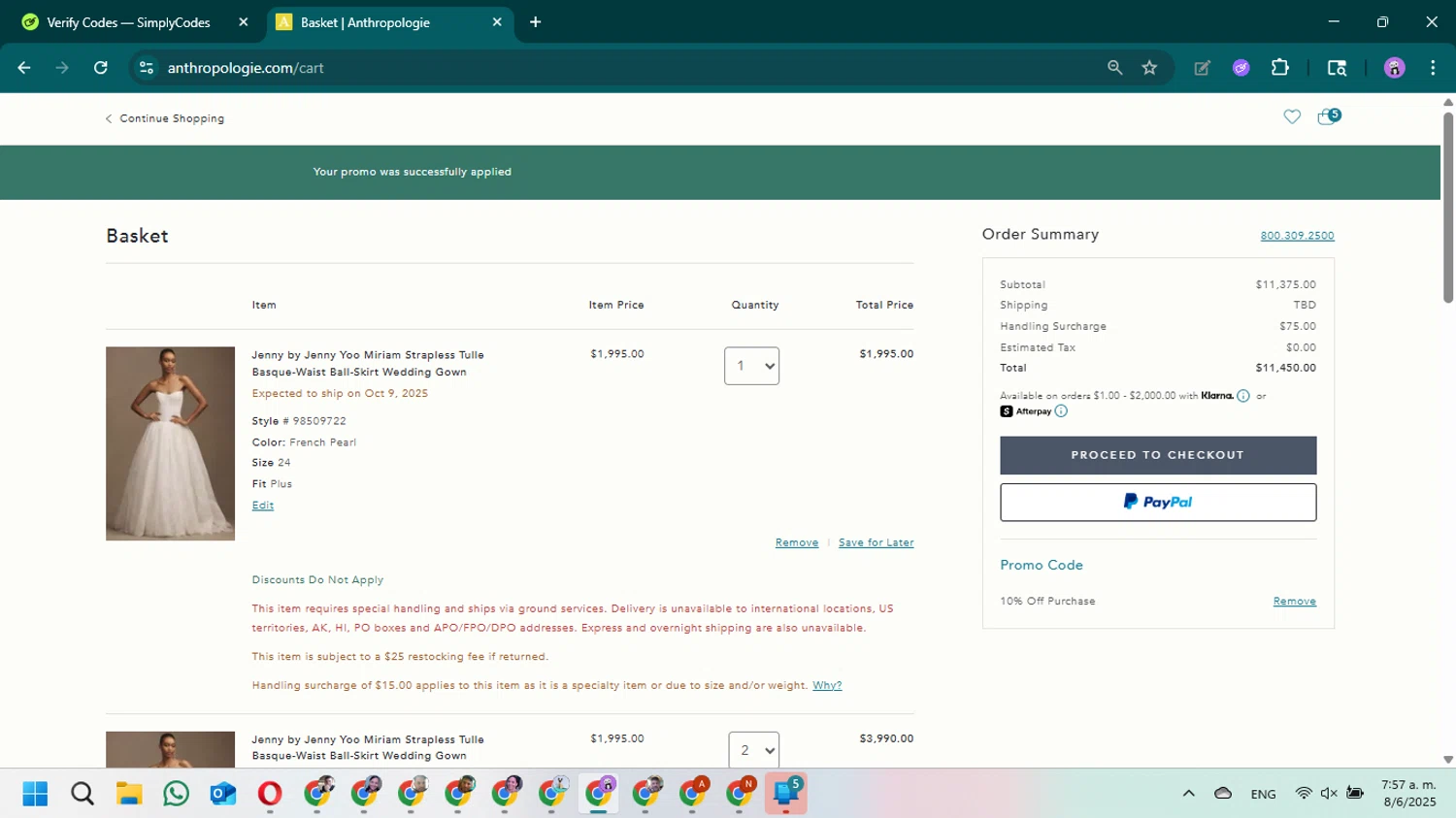Open the ENG language indicator
This screenshot has width=1456, height=818.
[1263, 794]
